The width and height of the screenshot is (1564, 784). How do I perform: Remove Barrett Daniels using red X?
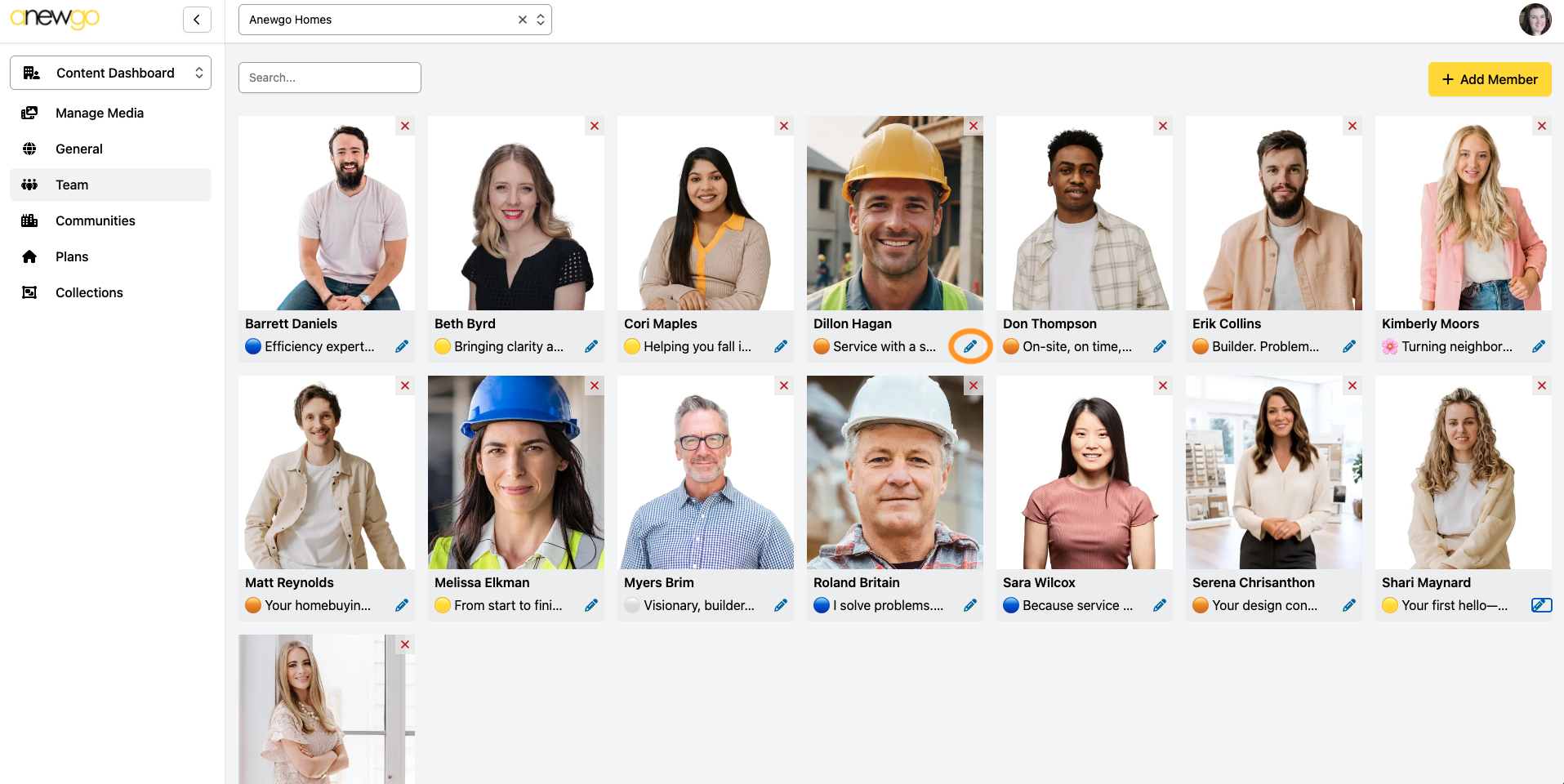pos(405,126)
